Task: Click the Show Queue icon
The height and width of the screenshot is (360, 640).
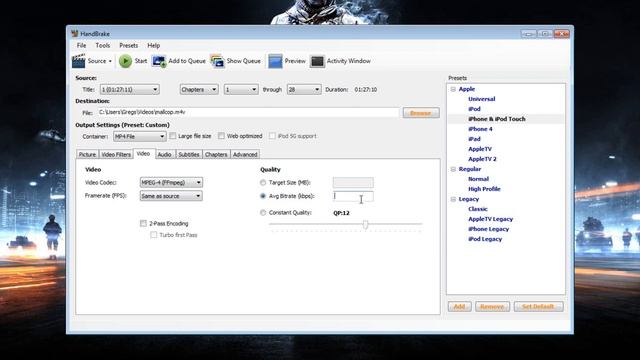Action: coord(217,61)
